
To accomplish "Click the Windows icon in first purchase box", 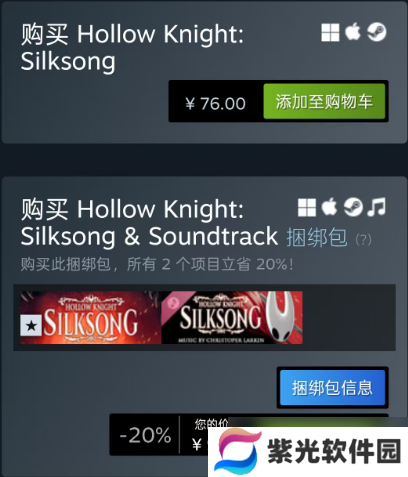I will coord(330,32).
